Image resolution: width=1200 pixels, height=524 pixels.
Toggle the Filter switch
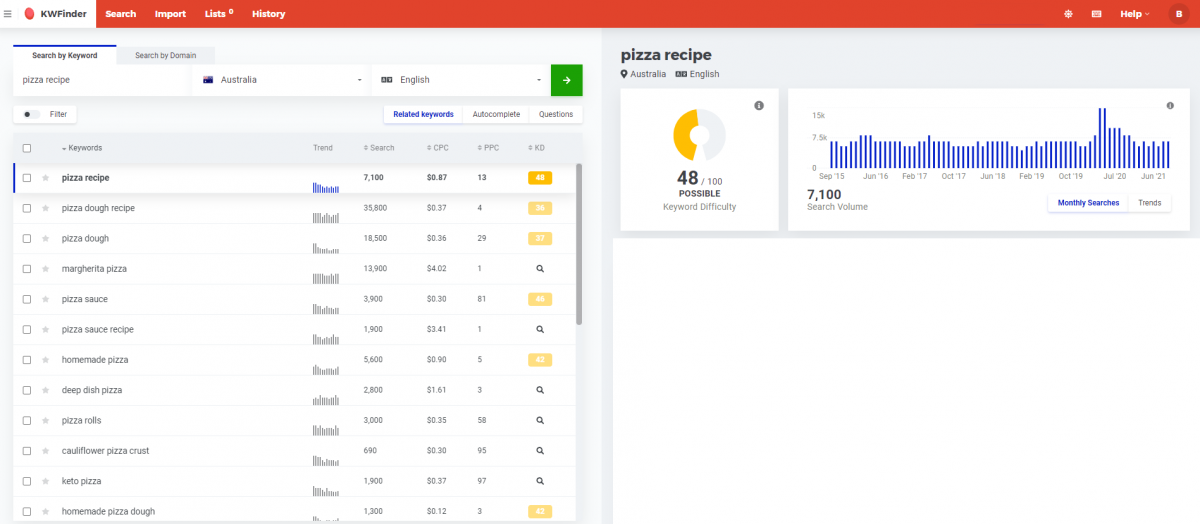point(31,114)
